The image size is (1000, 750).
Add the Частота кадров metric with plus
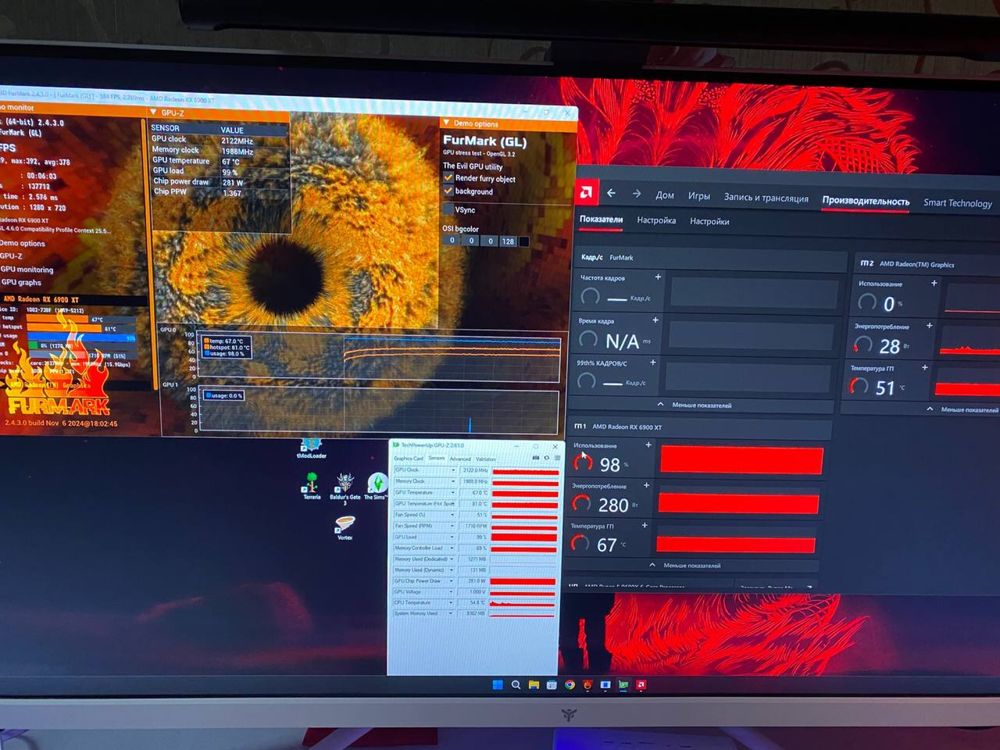658,277
